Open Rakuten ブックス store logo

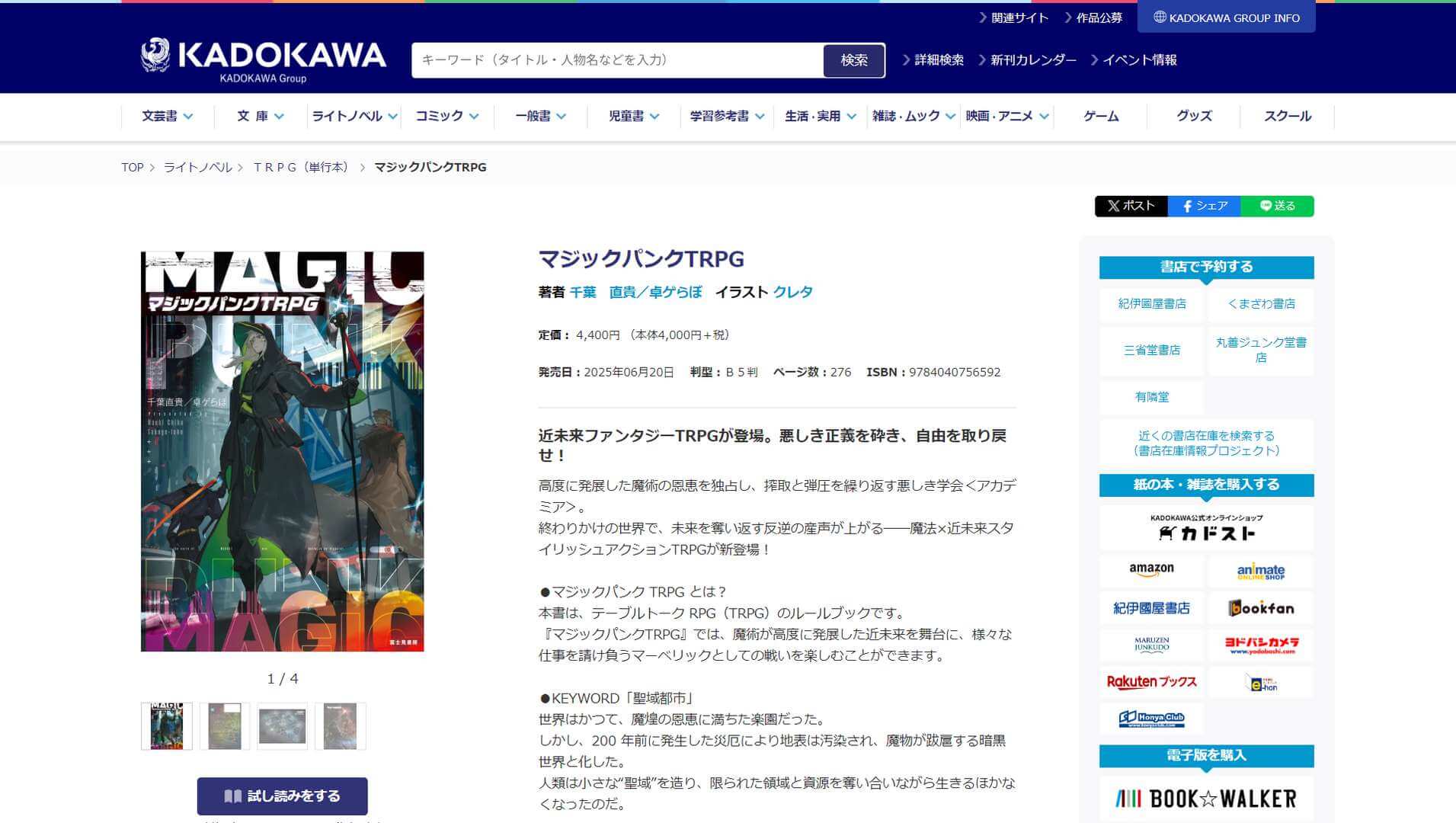pyautogui.click(x=1151, y=681)
